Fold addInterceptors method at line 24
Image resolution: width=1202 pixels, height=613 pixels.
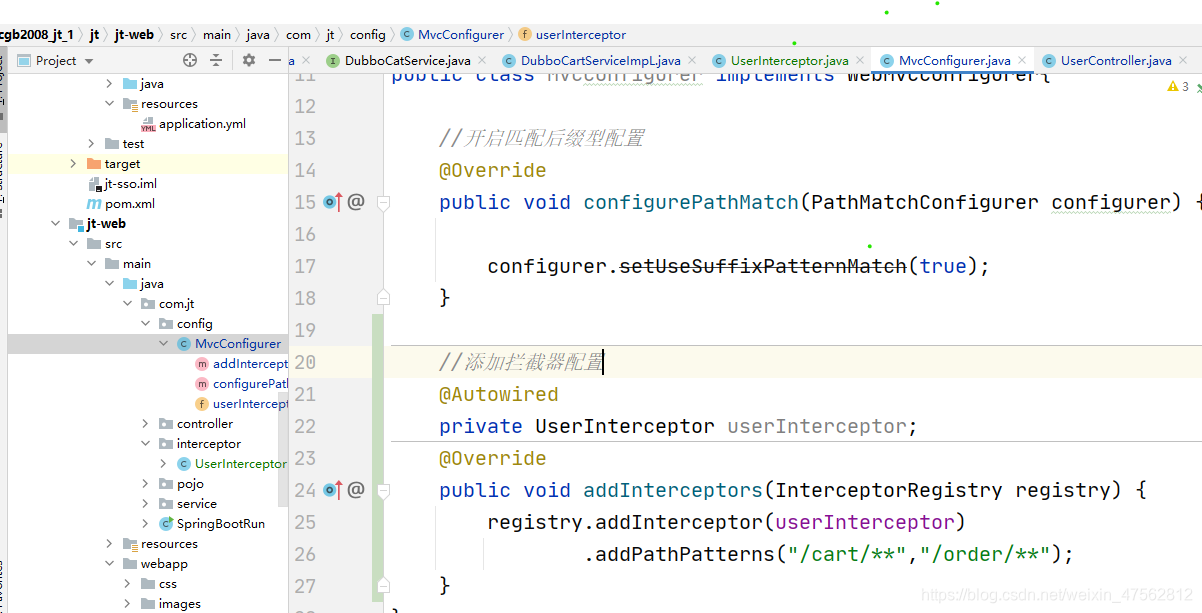coord(382,490)
